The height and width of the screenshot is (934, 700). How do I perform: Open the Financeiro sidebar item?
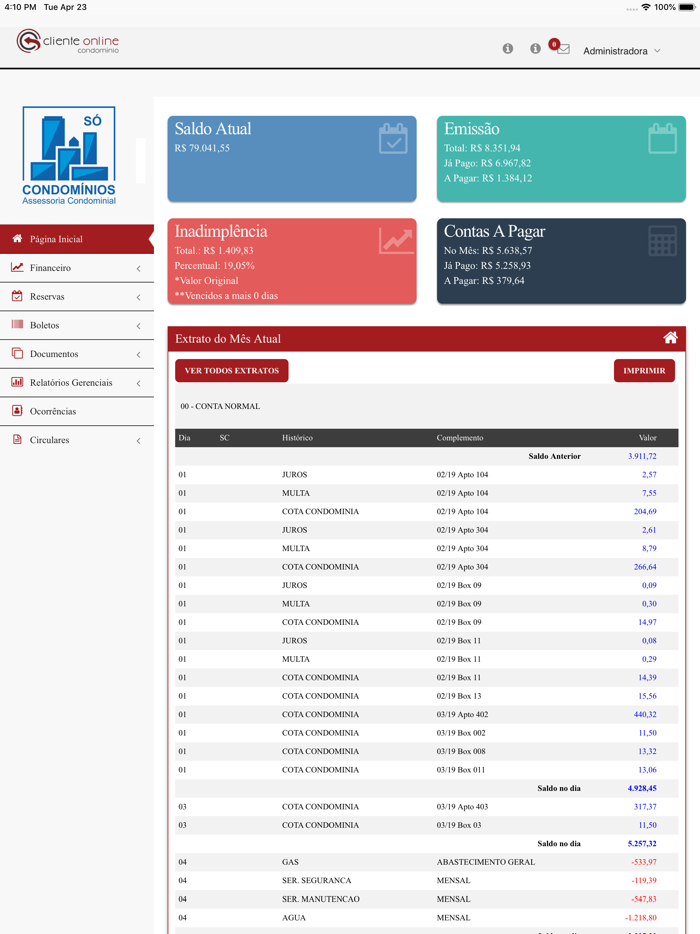click(77, 268)
